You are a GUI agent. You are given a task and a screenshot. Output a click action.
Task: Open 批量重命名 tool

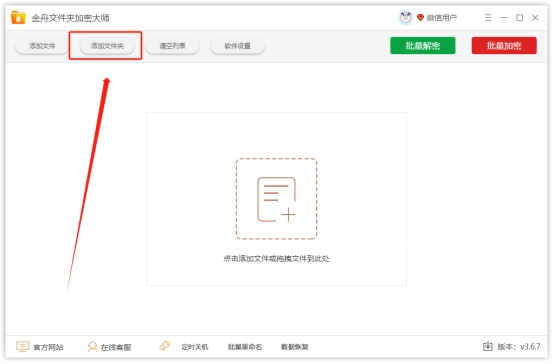(245, 347)
